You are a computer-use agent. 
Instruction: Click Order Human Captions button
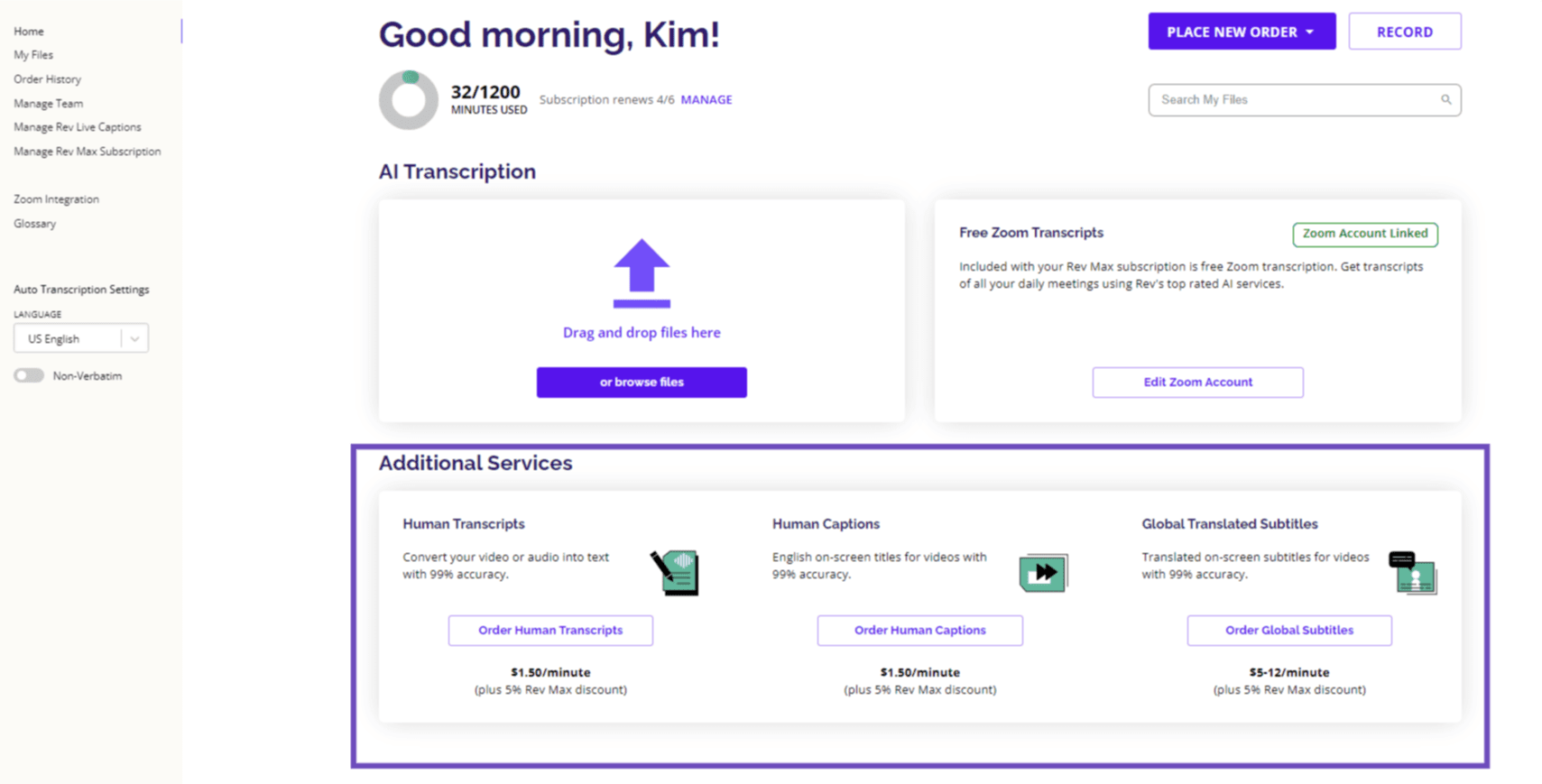(919, 631)
